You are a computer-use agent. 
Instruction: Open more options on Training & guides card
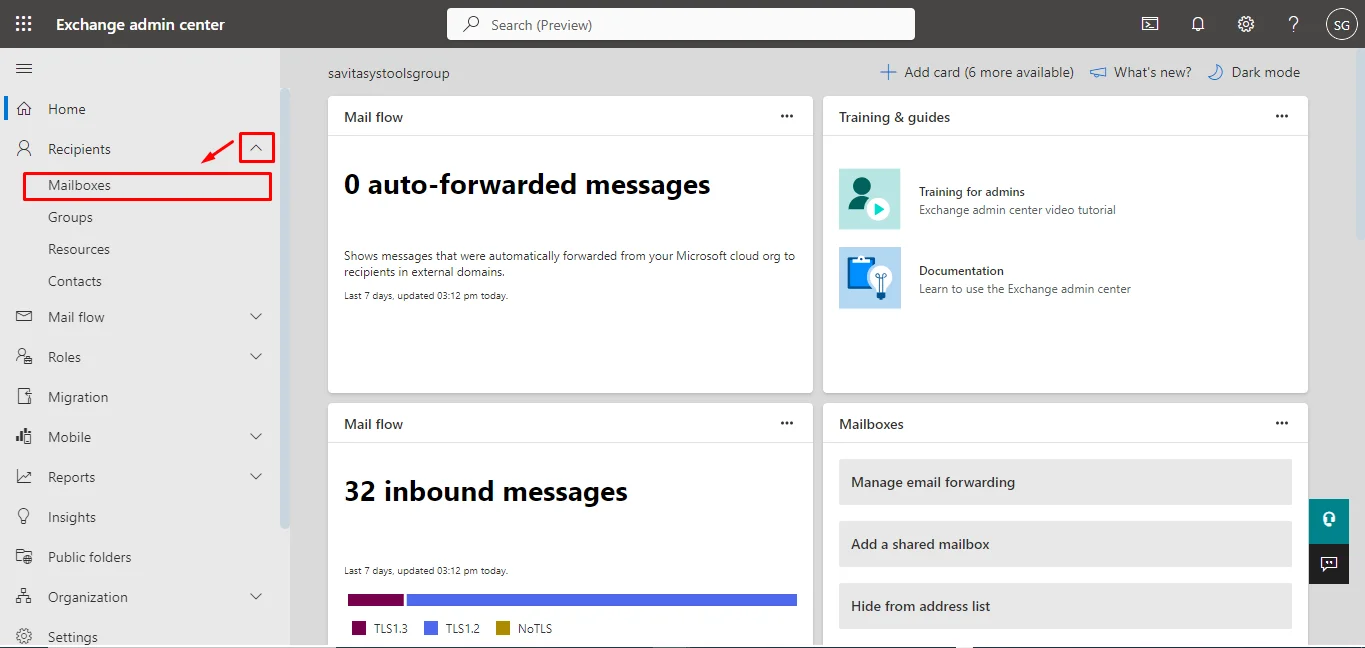[x=1282, y=116]
